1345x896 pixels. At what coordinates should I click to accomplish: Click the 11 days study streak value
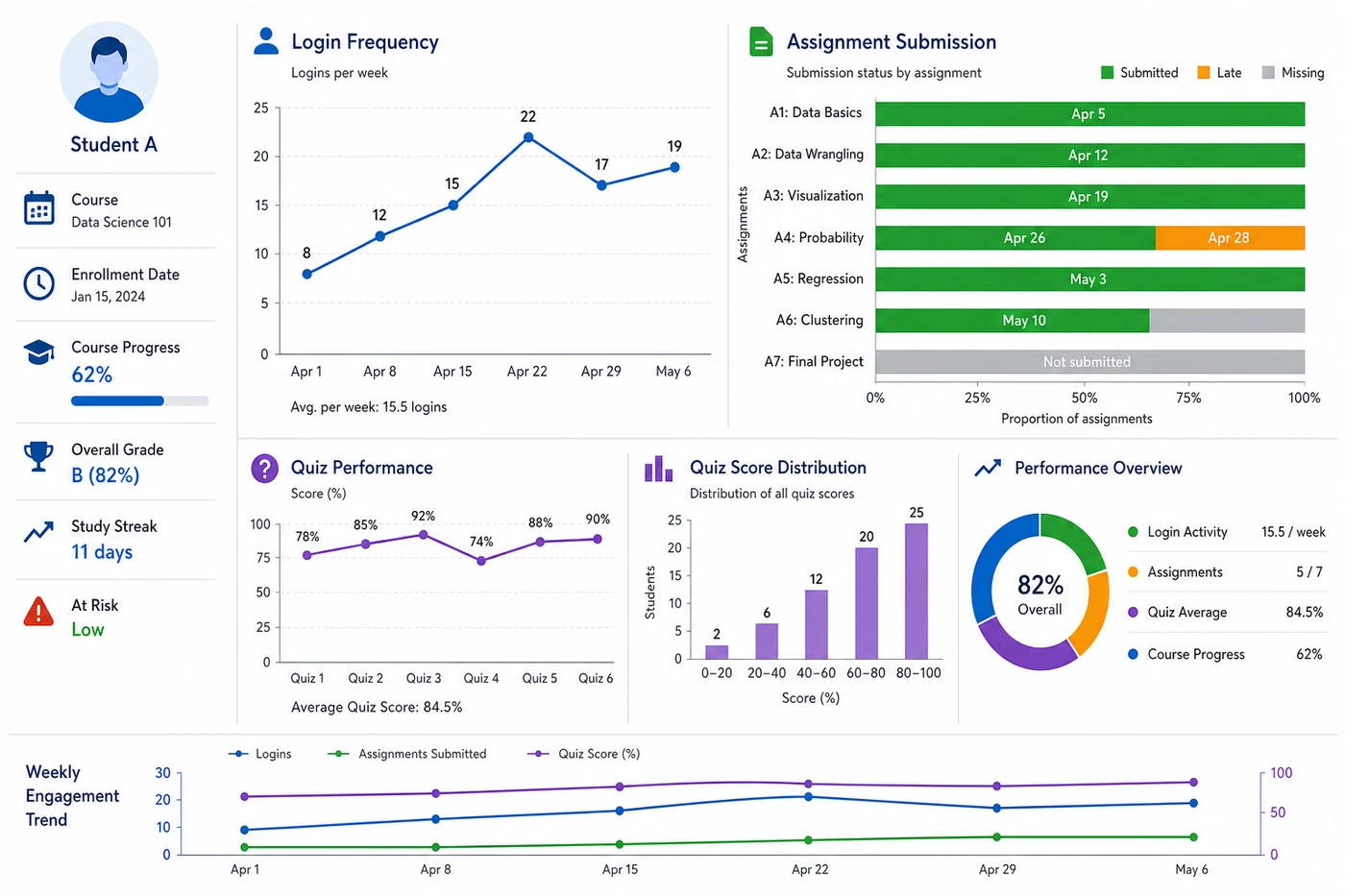[102, 552]
